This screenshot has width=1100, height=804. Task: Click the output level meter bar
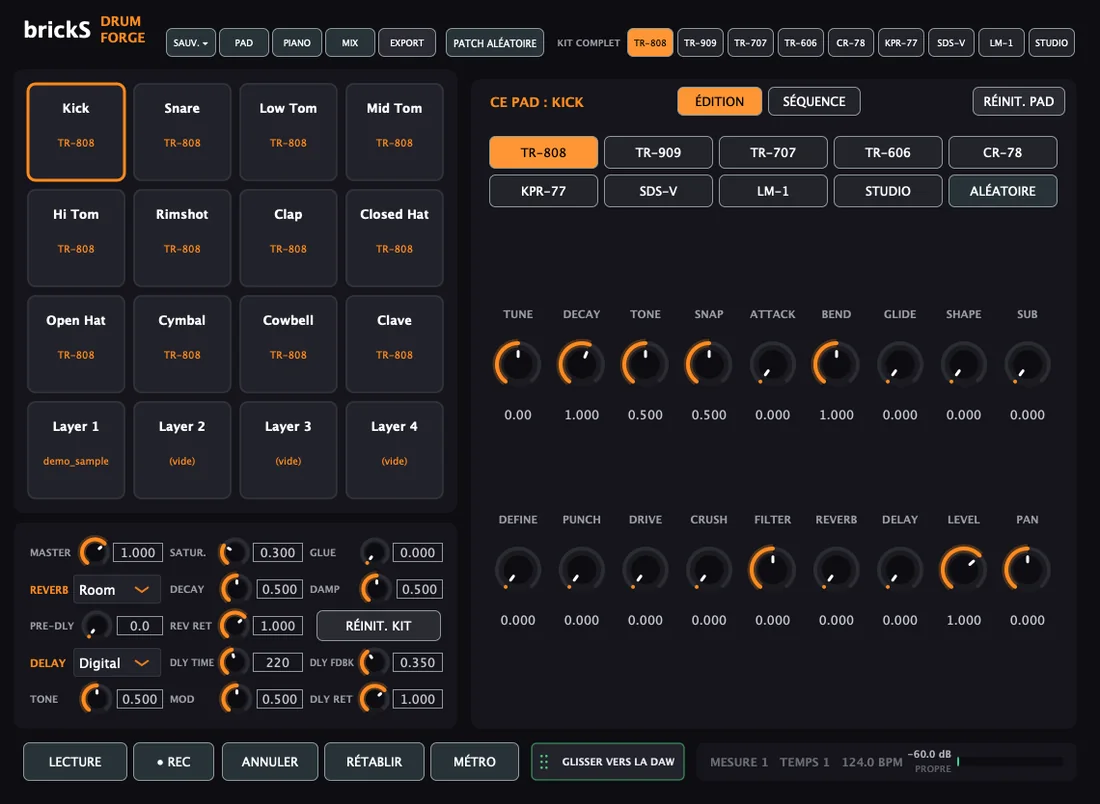tap(1010, 762)
